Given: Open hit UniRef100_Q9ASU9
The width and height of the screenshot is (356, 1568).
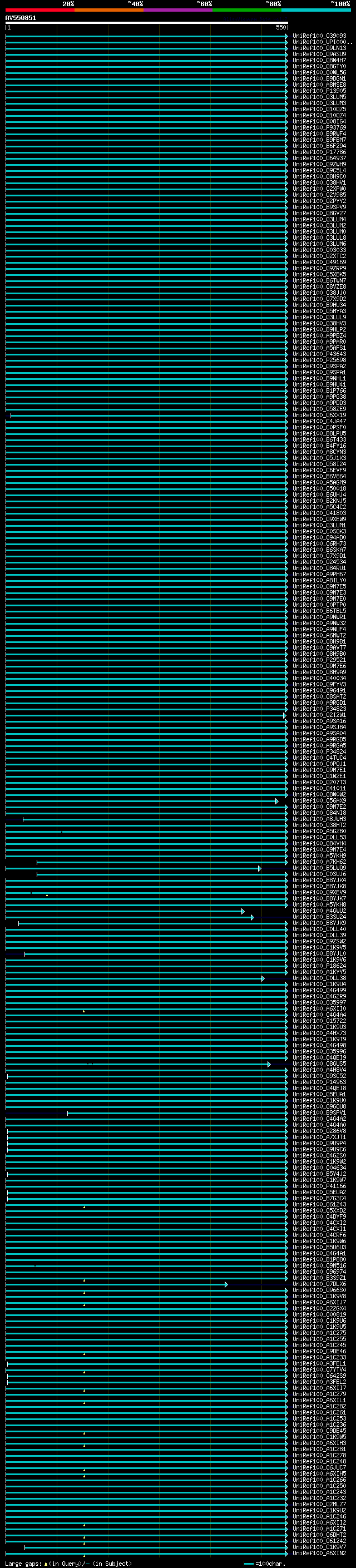Looking at the screenshot, I should [319, 54].
